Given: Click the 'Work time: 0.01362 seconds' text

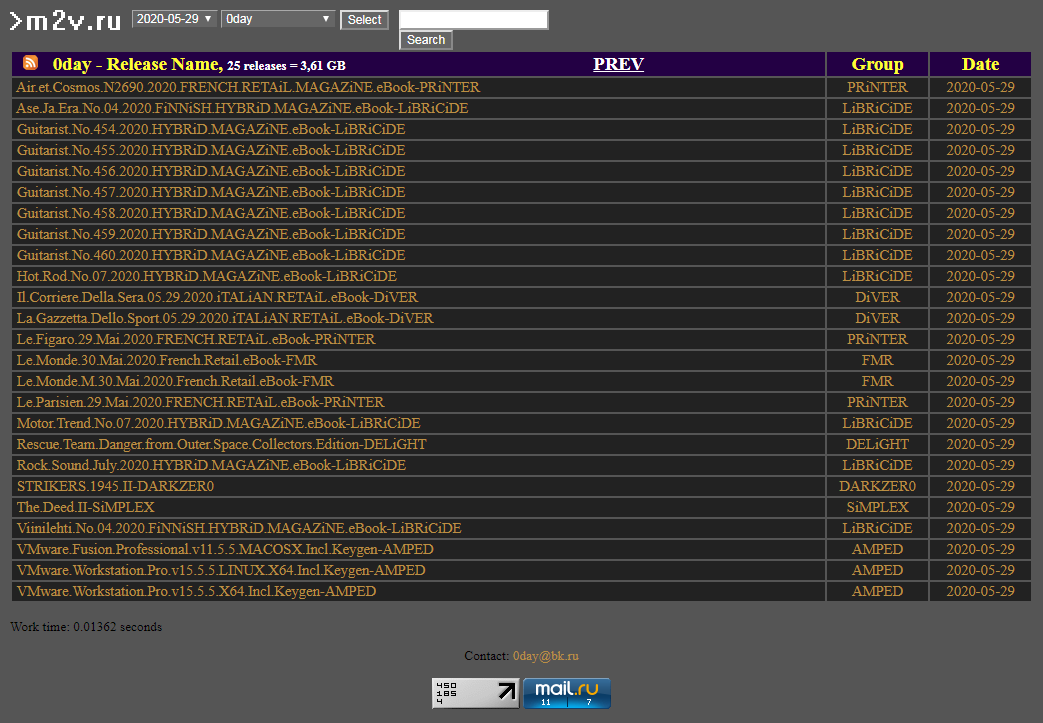Looking at the screenshot, I should [x=86, y=627].
